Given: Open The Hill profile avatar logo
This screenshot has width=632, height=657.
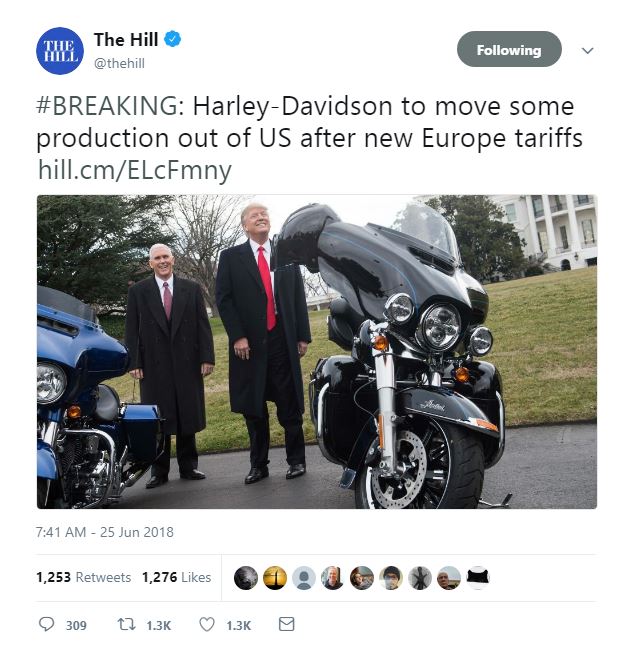Looking at the screenshot, I should (x=60, y=51).
